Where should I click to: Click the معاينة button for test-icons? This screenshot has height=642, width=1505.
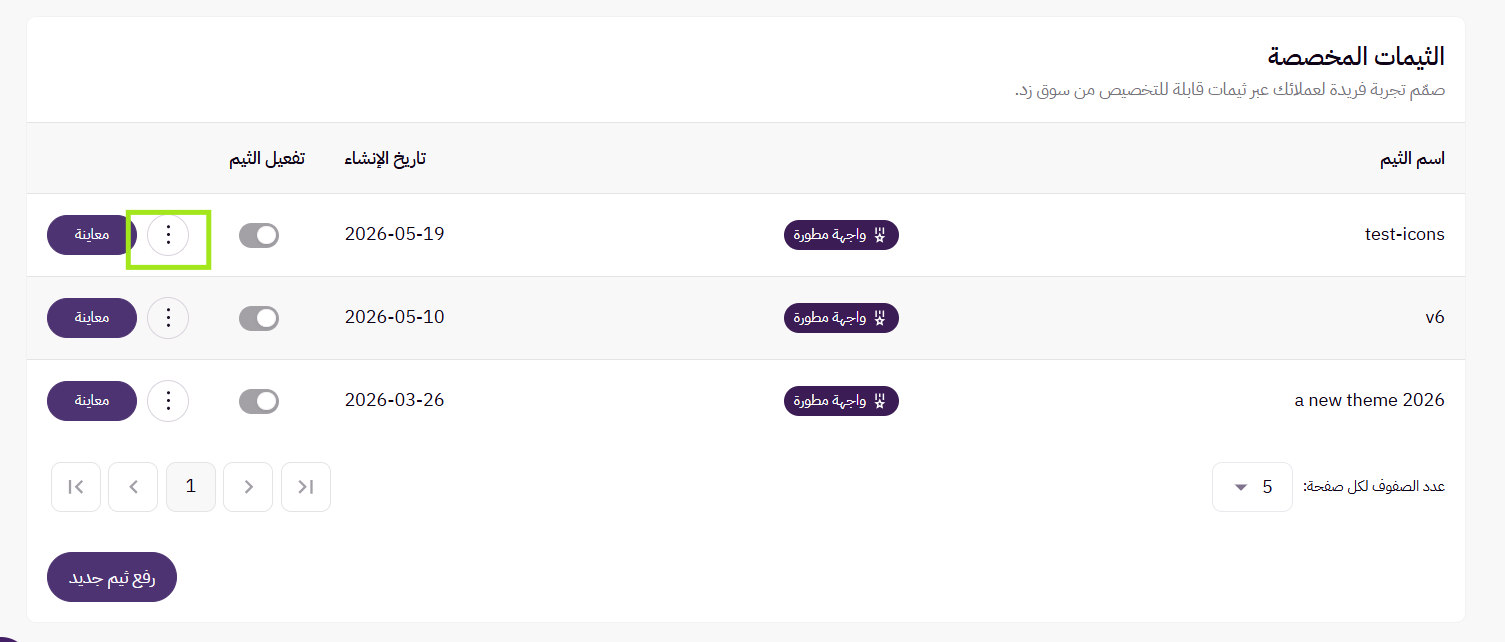click(92, 235)
